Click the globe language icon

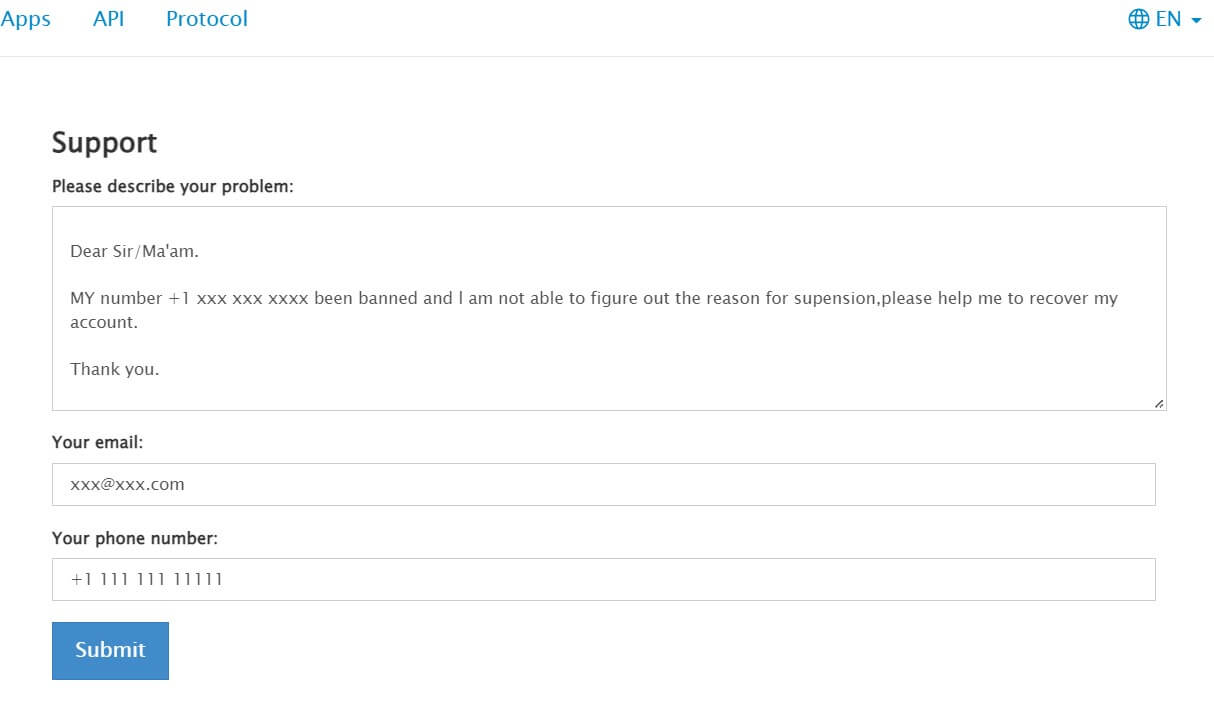[1138, 19]
